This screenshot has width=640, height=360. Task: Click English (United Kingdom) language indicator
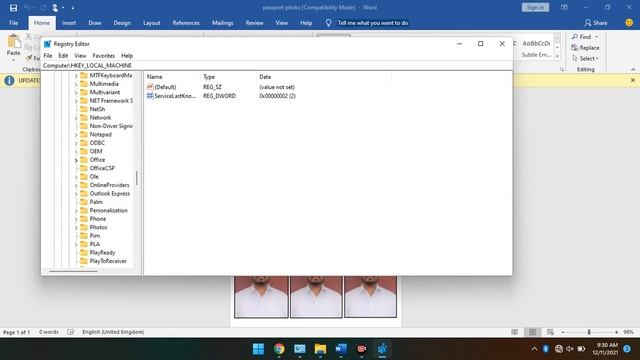113,332
